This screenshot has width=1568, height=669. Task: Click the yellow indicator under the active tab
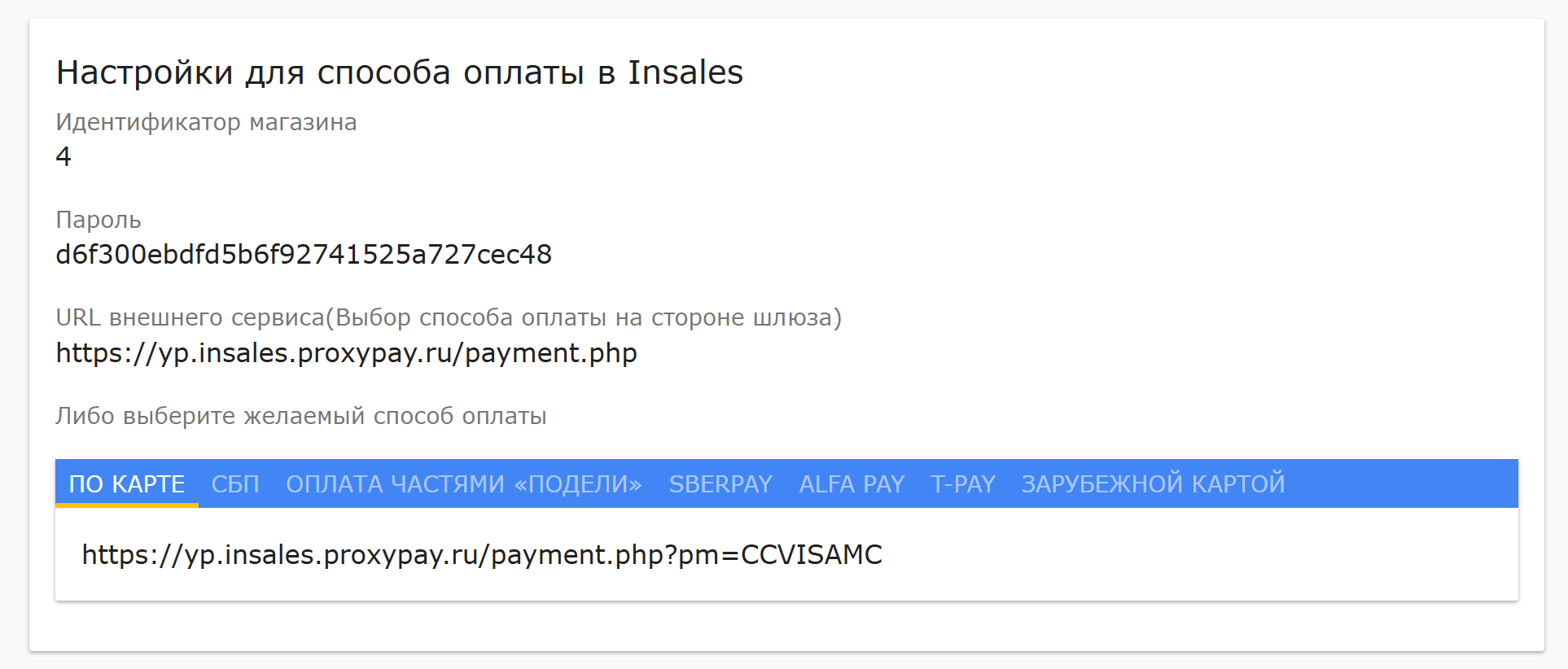[127, 505]
